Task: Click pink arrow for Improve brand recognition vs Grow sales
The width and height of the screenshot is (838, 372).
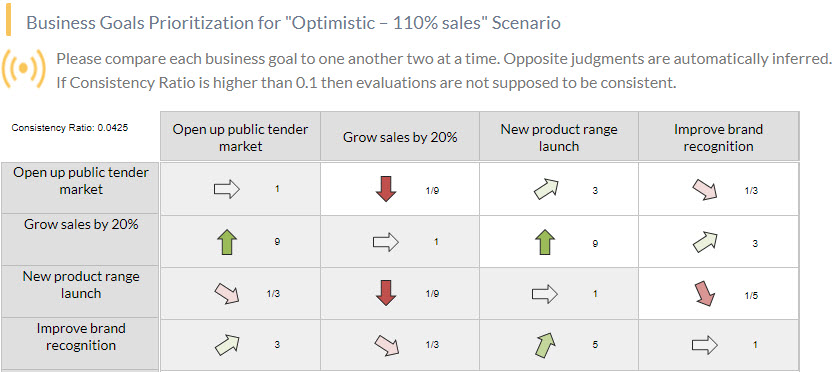Action: click(x=386, y=345)
